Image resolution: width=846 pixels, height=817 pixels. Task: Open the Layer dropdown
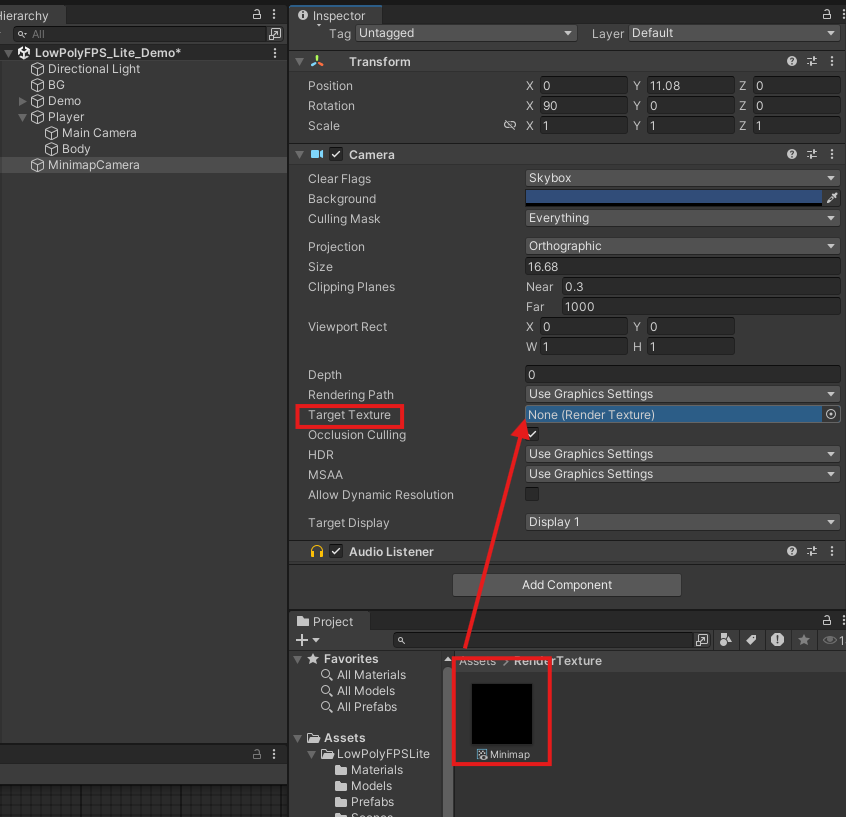click(734, 33)
